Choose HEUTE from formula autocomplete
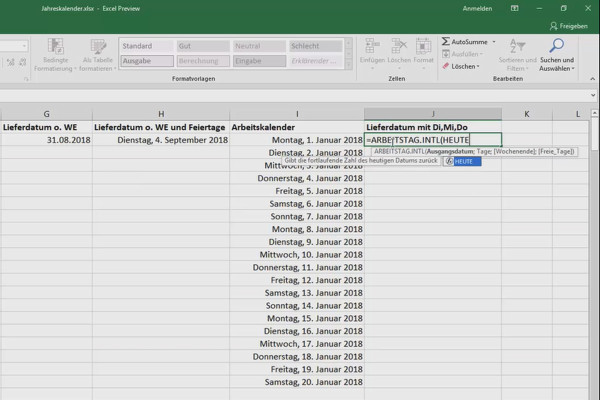The image size is (600, 400). click(463, 162)
